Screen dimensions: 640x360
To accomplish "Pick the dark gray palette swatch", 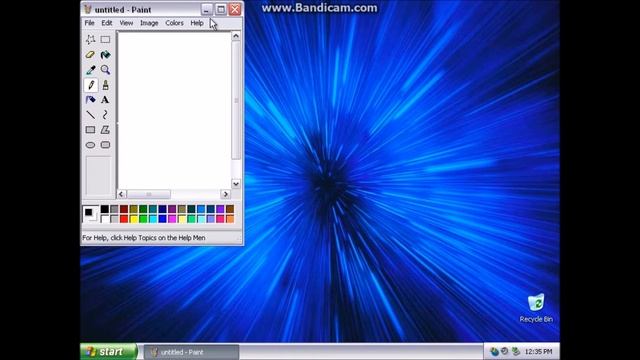I will (x=114, y=209).
